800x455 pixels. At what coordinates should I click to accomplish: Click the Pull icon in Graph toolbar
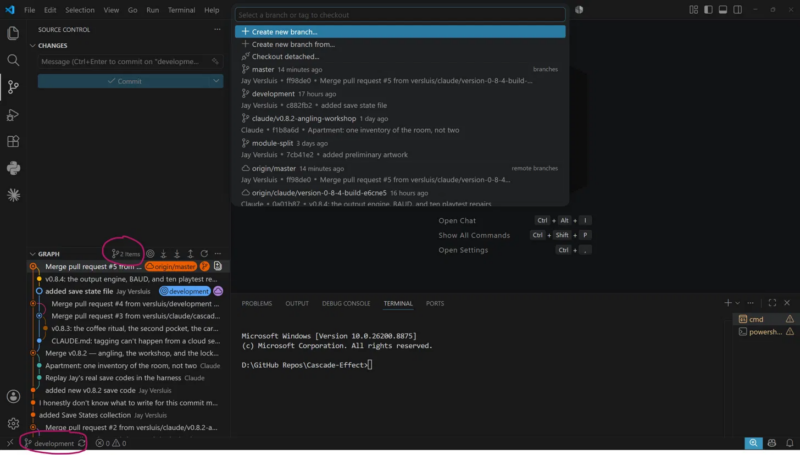click(177, 254)
